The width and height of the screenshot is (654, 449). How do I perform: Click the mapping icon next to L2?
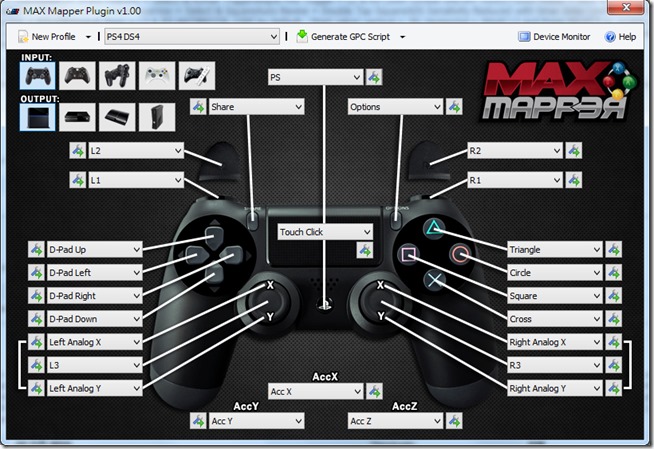(x=78, y=151)
